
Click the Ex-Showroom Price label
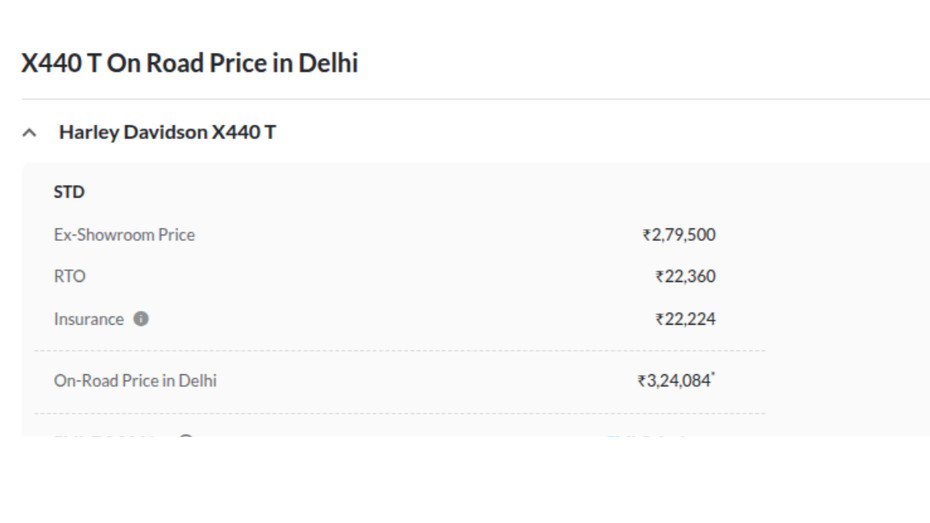coord(124,235)
